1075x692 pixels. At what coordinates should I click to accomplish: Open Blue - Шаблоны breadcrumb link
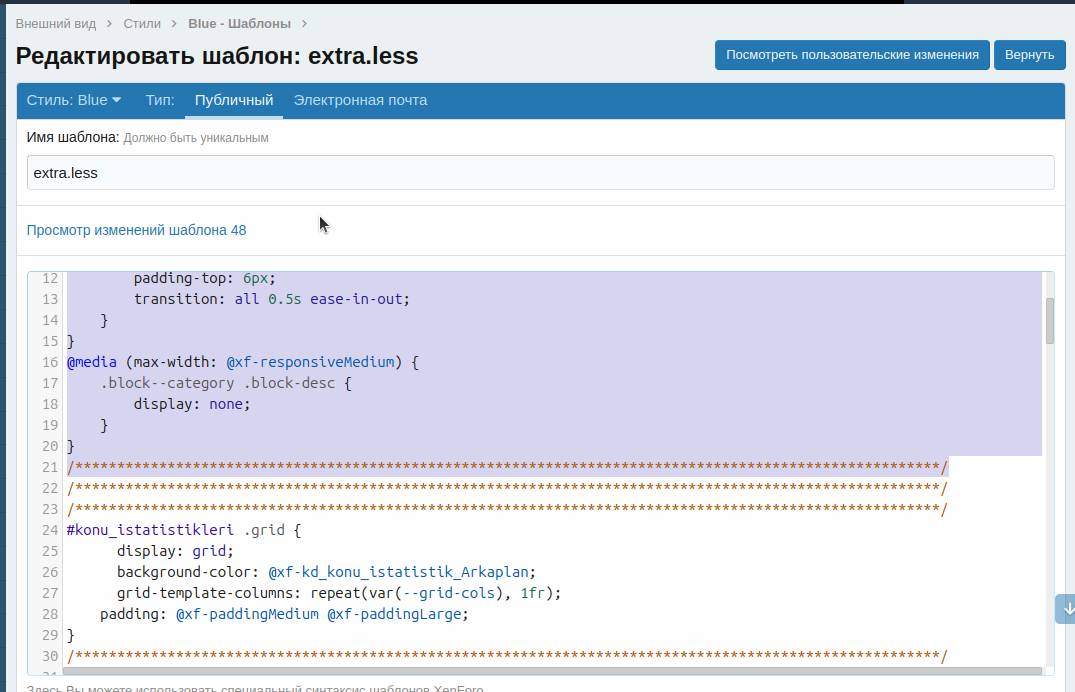(x=242, y=22)
